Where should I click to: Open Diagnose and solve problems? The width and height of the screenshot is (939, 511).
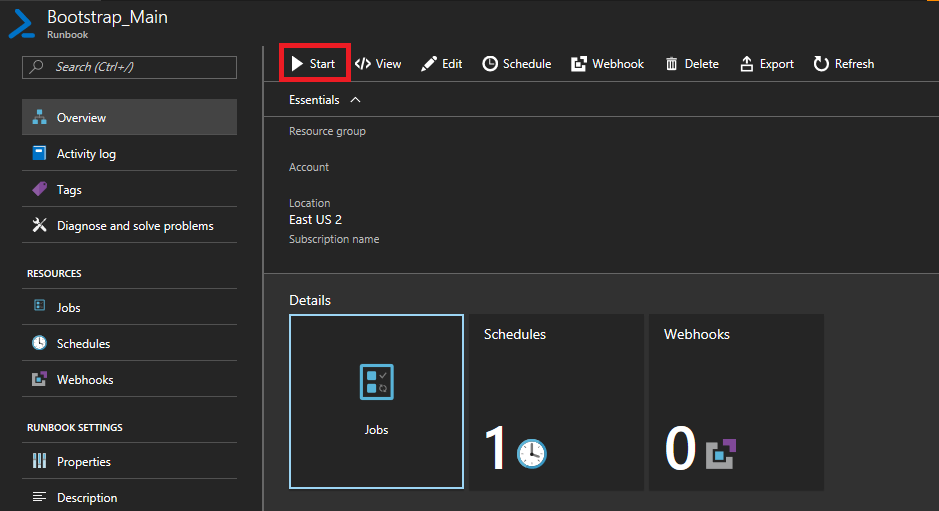pyautogui.click(x=129, y=225)
